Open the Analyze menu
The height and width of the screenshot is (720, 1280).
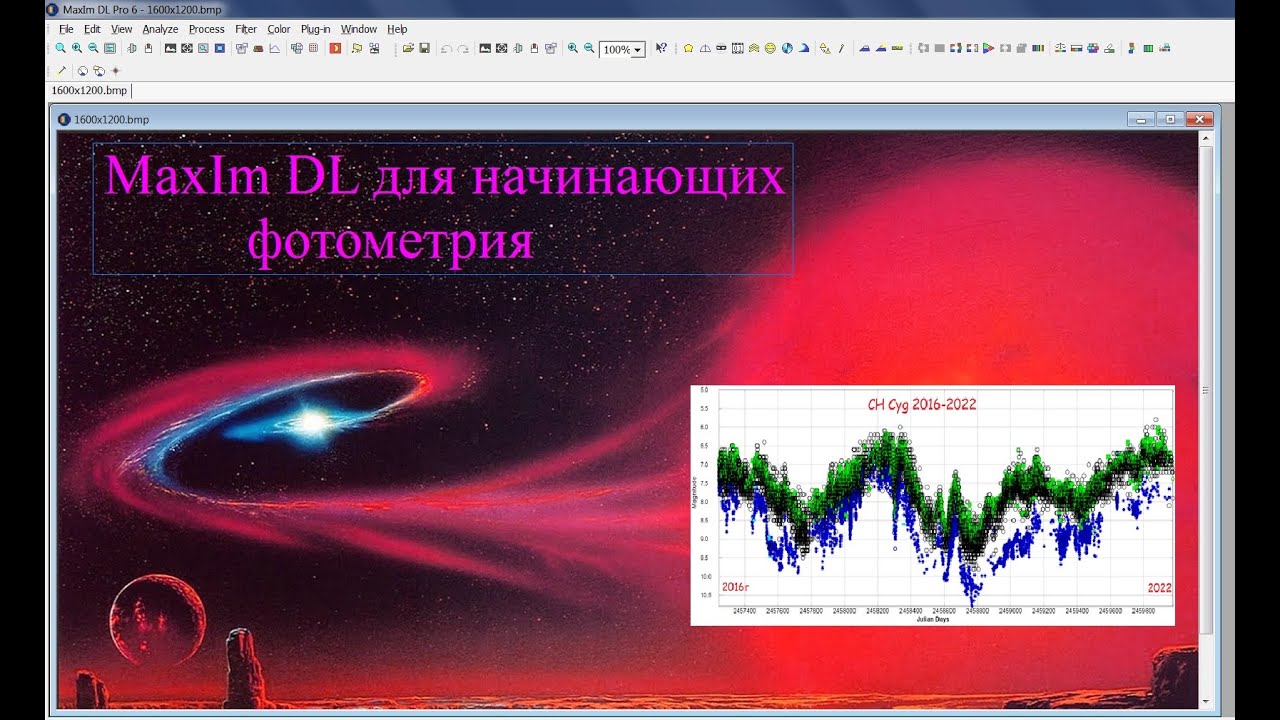tap(160, 29)
